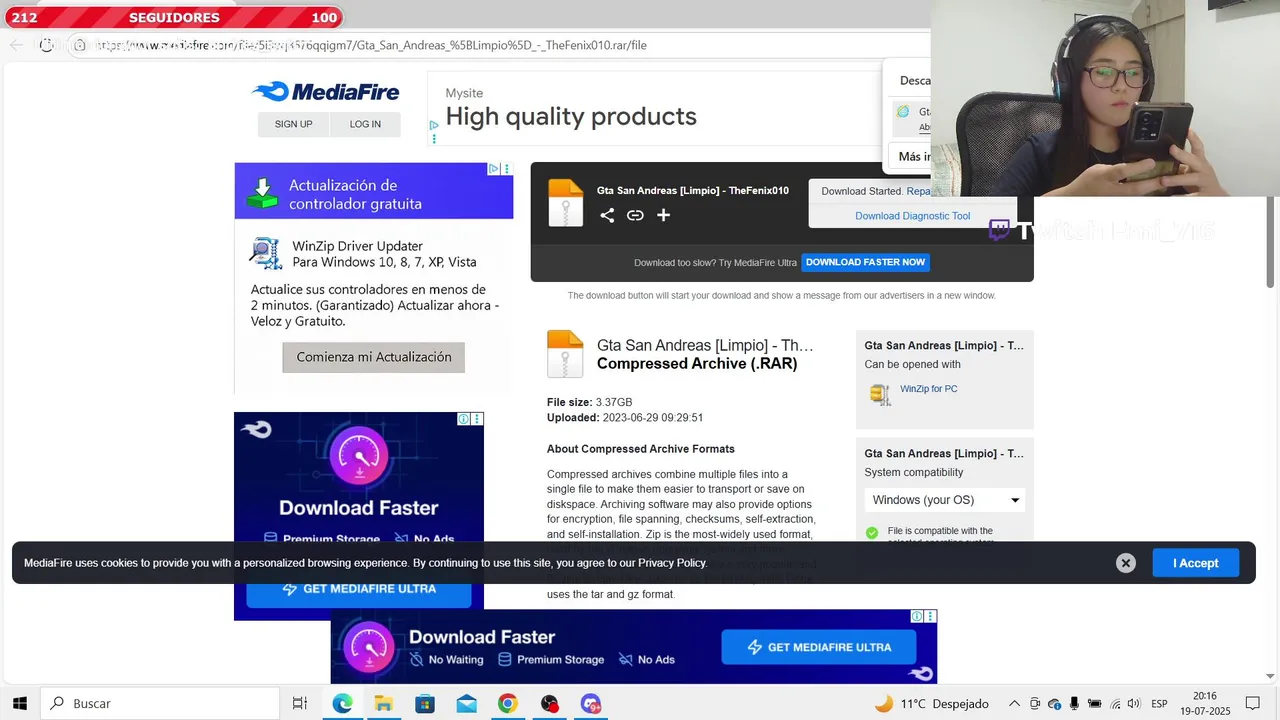This screenshot has width=1280, height=720.
Task: Open the purple notification-badge app in taskbar
Action: 591,703
